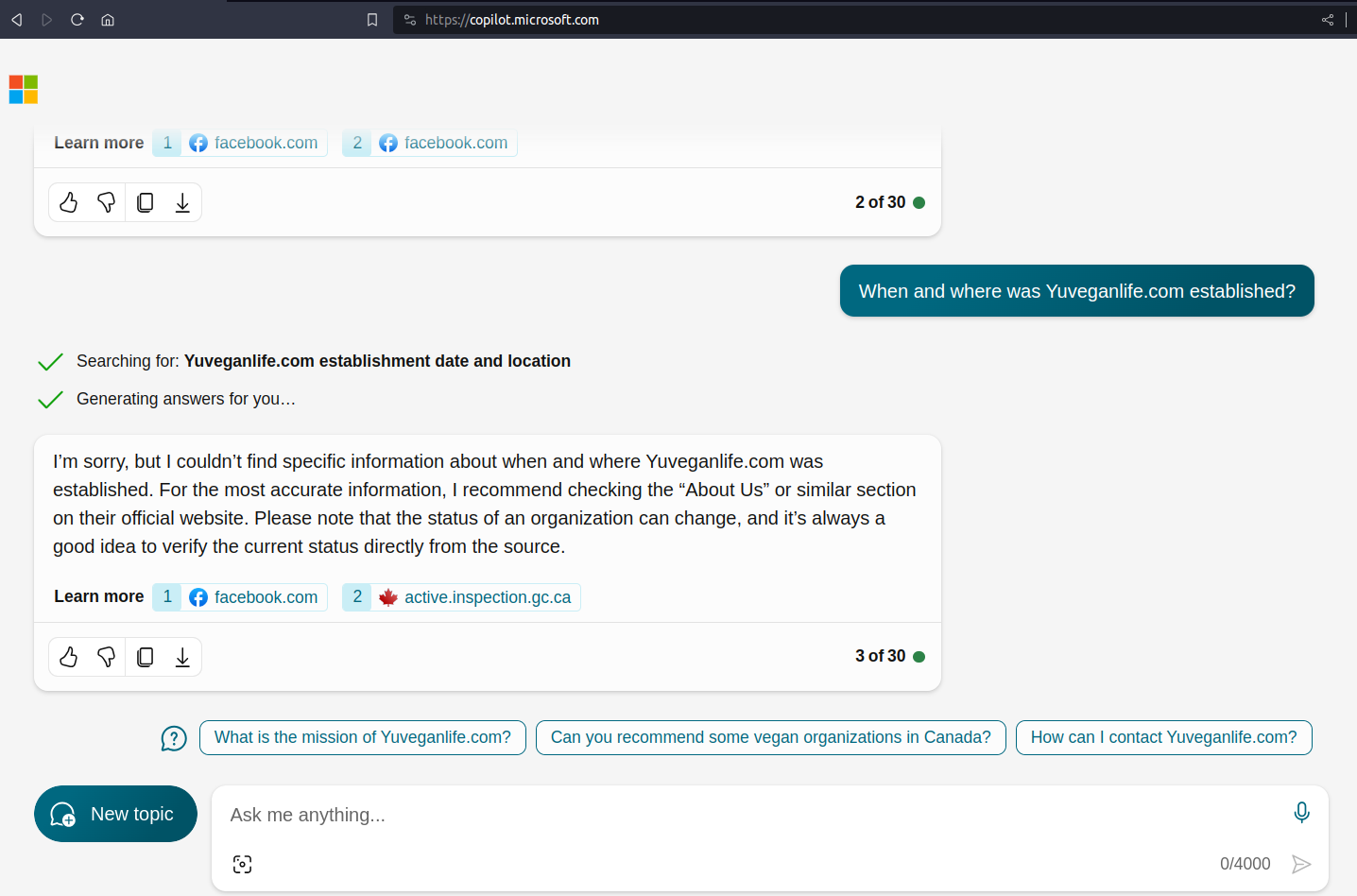Open active.inspection.gc.ca source link
1357x896 pixels.
(461, 597)
